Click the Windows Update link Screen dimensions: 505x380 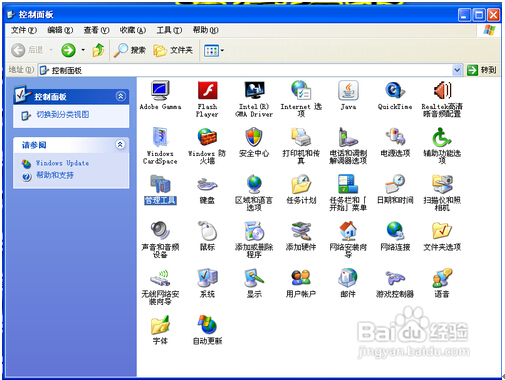(x=62, y=163)
